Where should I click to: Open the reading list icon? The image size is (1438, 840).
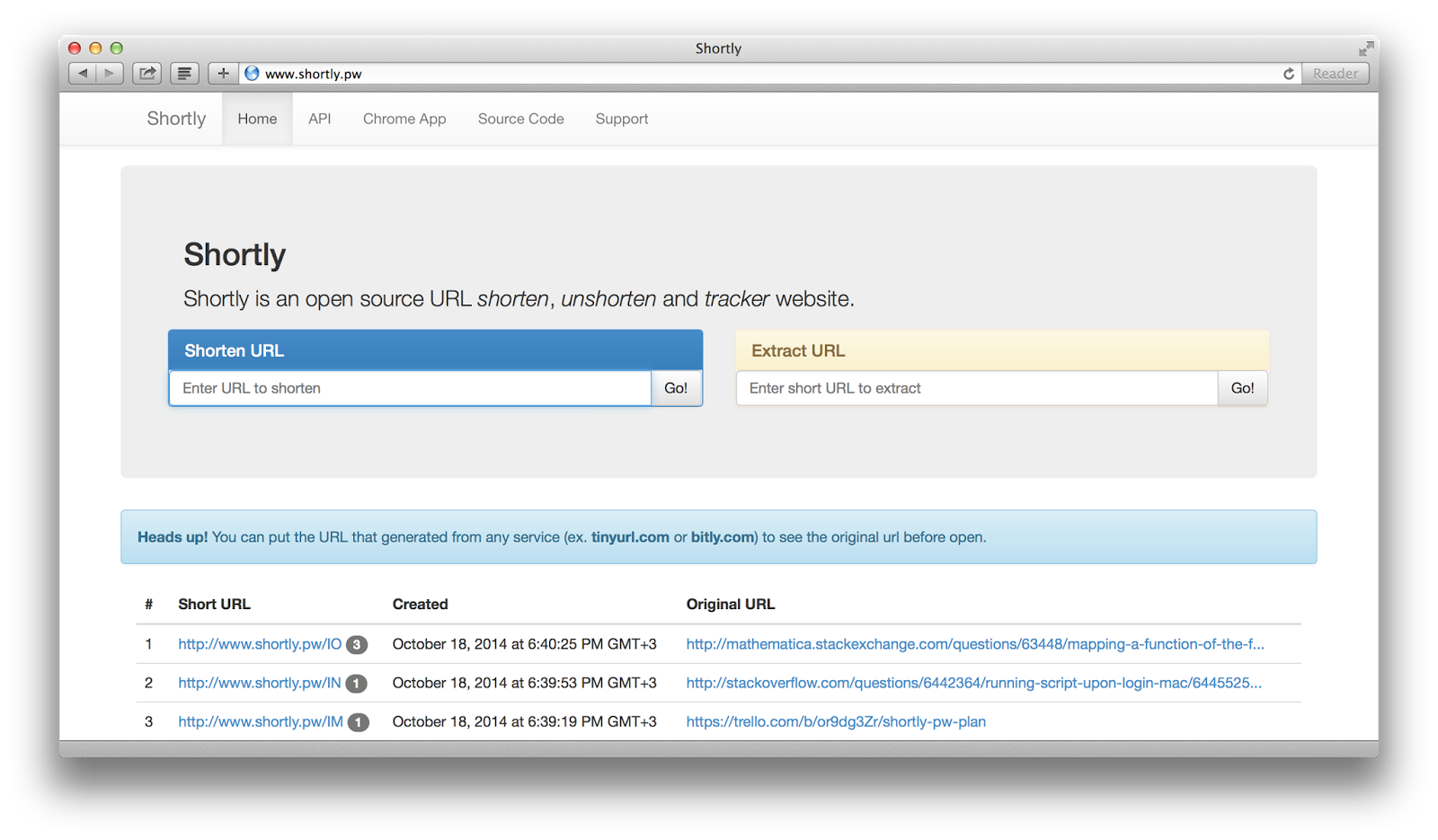coord(184,73)
